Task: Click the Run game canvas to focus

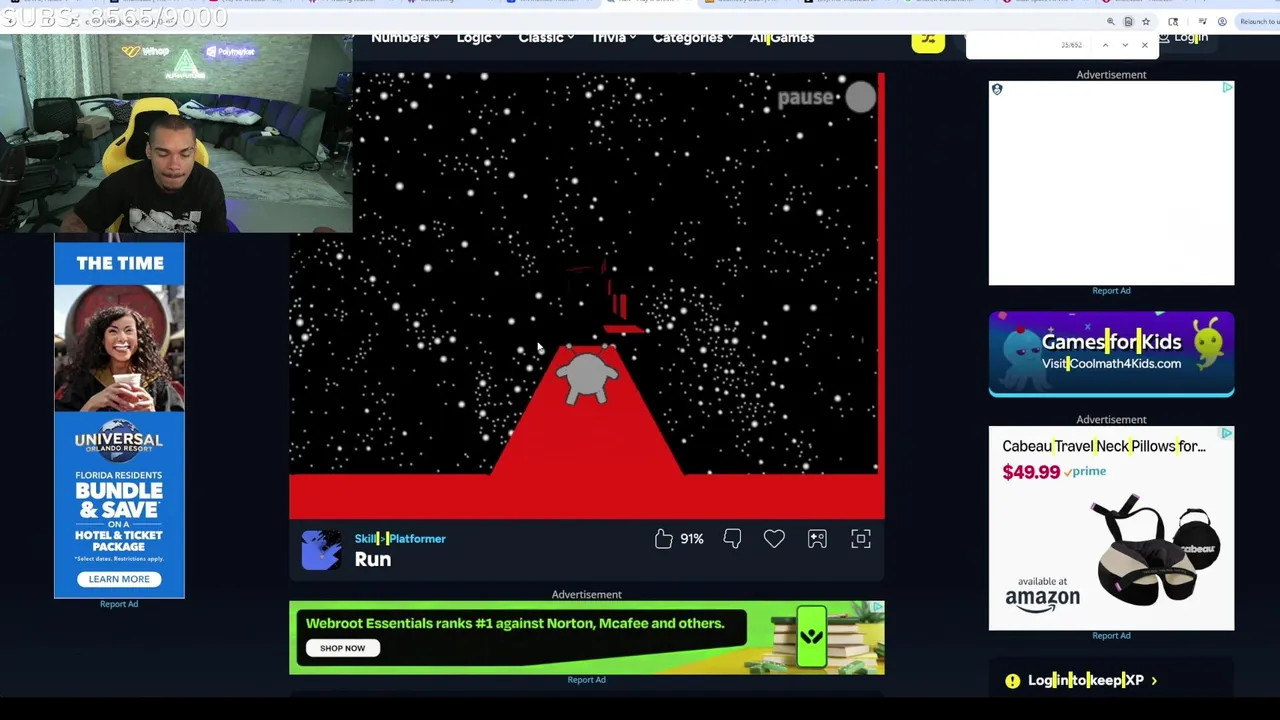Action: (587, 296)
